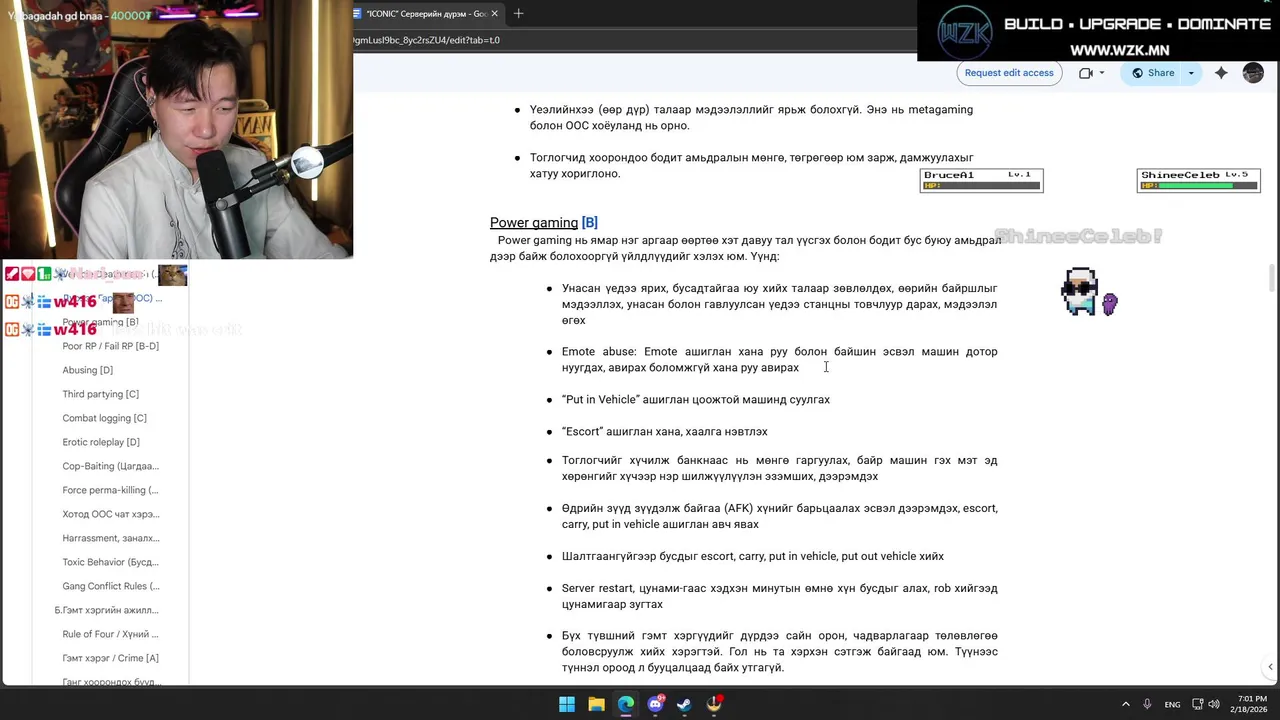The width and height of the screenshot is (1280, 720).
Task: Start a Meet call via the camera icon
Action: click(1086, 73)
